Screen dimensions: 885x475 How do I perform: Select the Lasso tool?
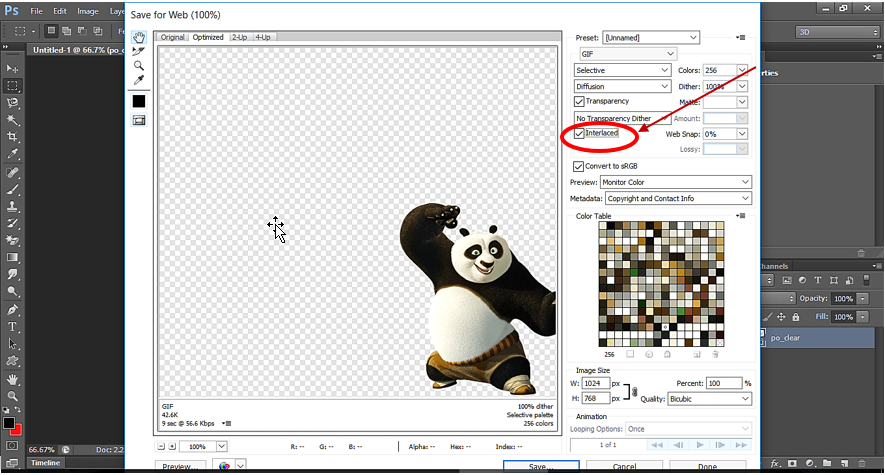(x=12, y=103)
